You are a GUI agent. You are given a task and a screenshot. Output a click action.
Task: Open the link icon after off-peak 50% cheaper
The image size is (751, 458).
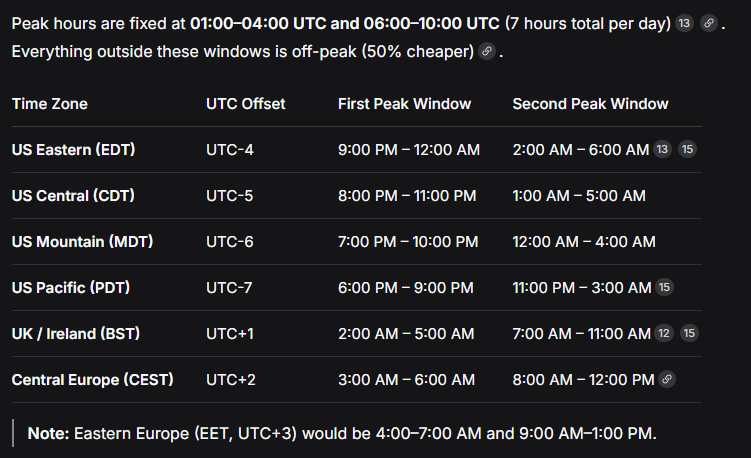(x=487, y=51)
